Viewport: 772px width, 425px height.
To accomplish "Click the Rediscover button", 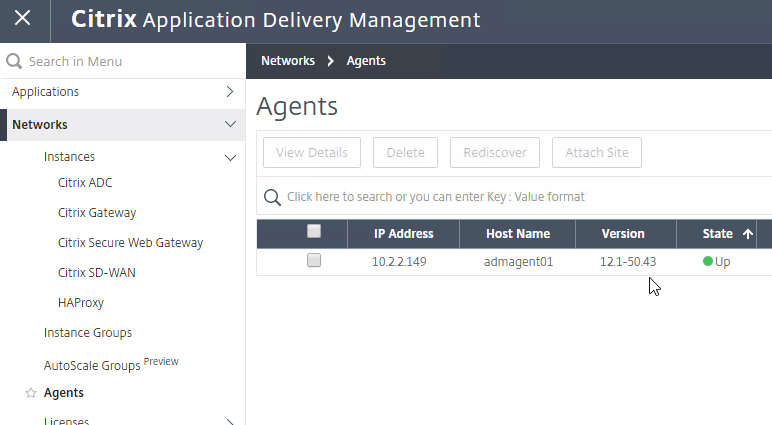I will (x=495, y=153).
